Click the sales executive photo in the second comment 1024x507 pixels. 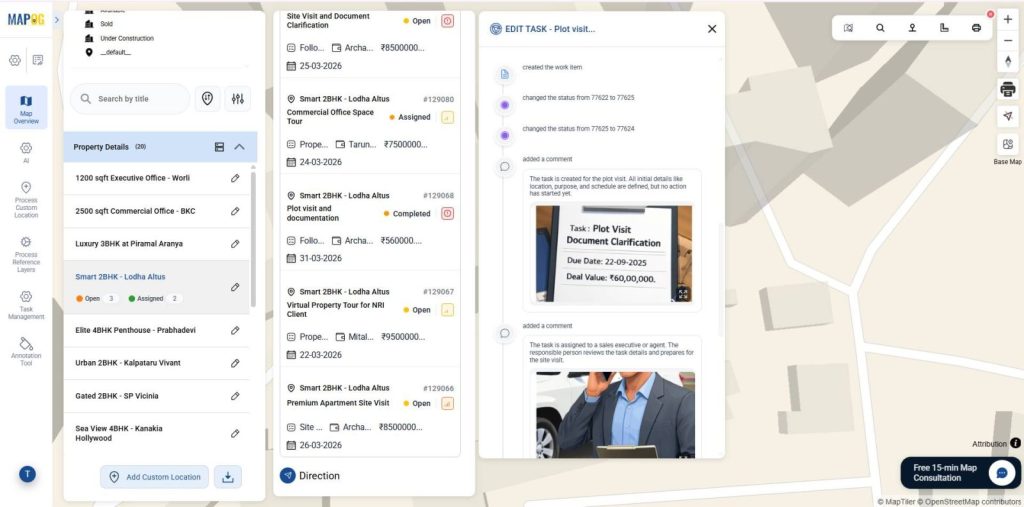tap(615, 415)
